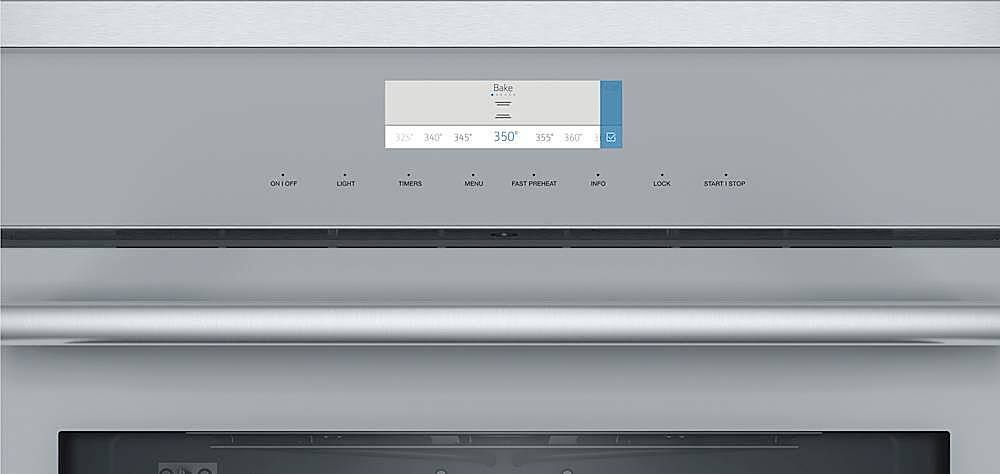The image size is (1000, 474).
Task: Engage the control panel LOCK
Action: pos(662,184)
